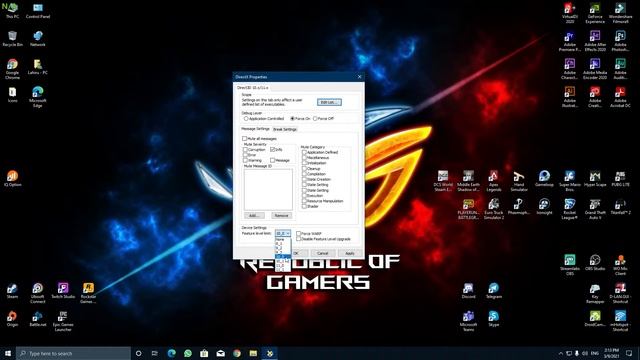Click the Apply button
This screenshot has width=640, height=360.
(x=350, y=253)
